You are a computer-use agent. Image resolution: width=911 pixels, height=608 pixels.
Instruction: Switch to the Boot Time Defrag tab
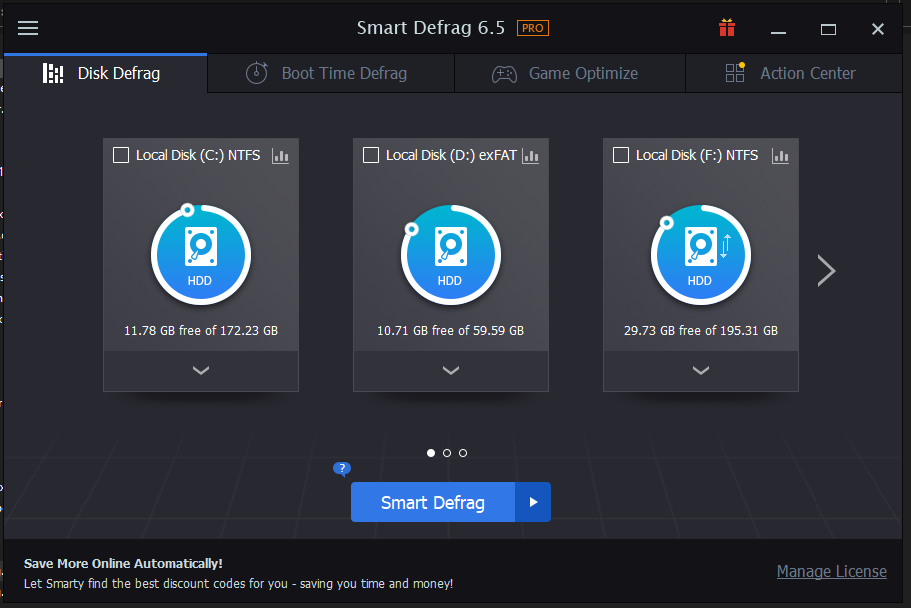pos(331,73)
